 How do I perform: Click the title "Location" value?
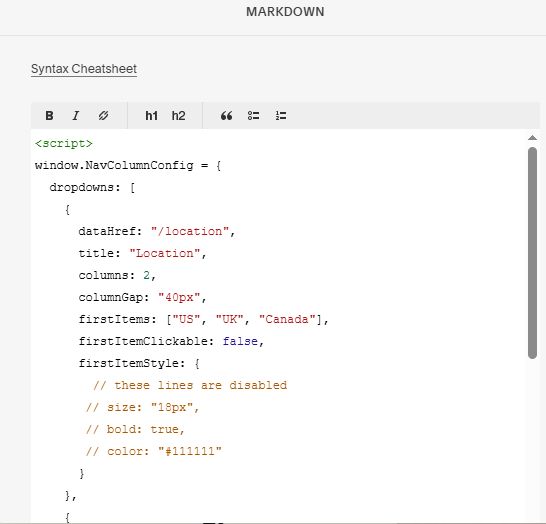(165, 253)
